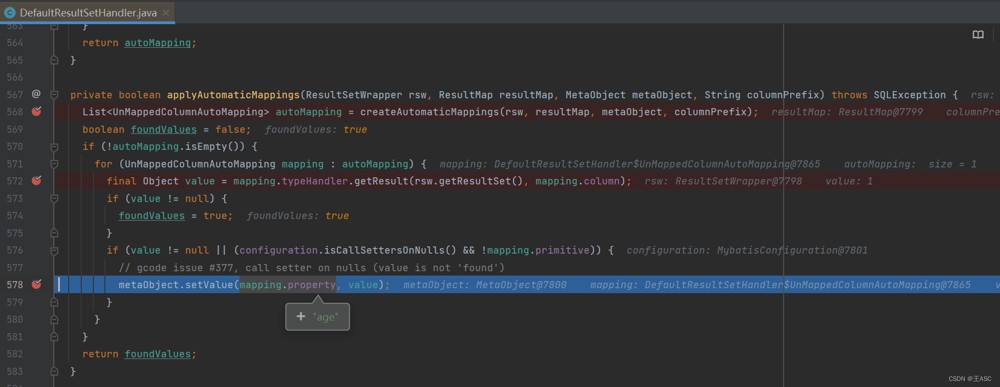Screen dimensions: 1000x387
Task: Remove the breakpoint on line 578
Action: click(36, 284)
